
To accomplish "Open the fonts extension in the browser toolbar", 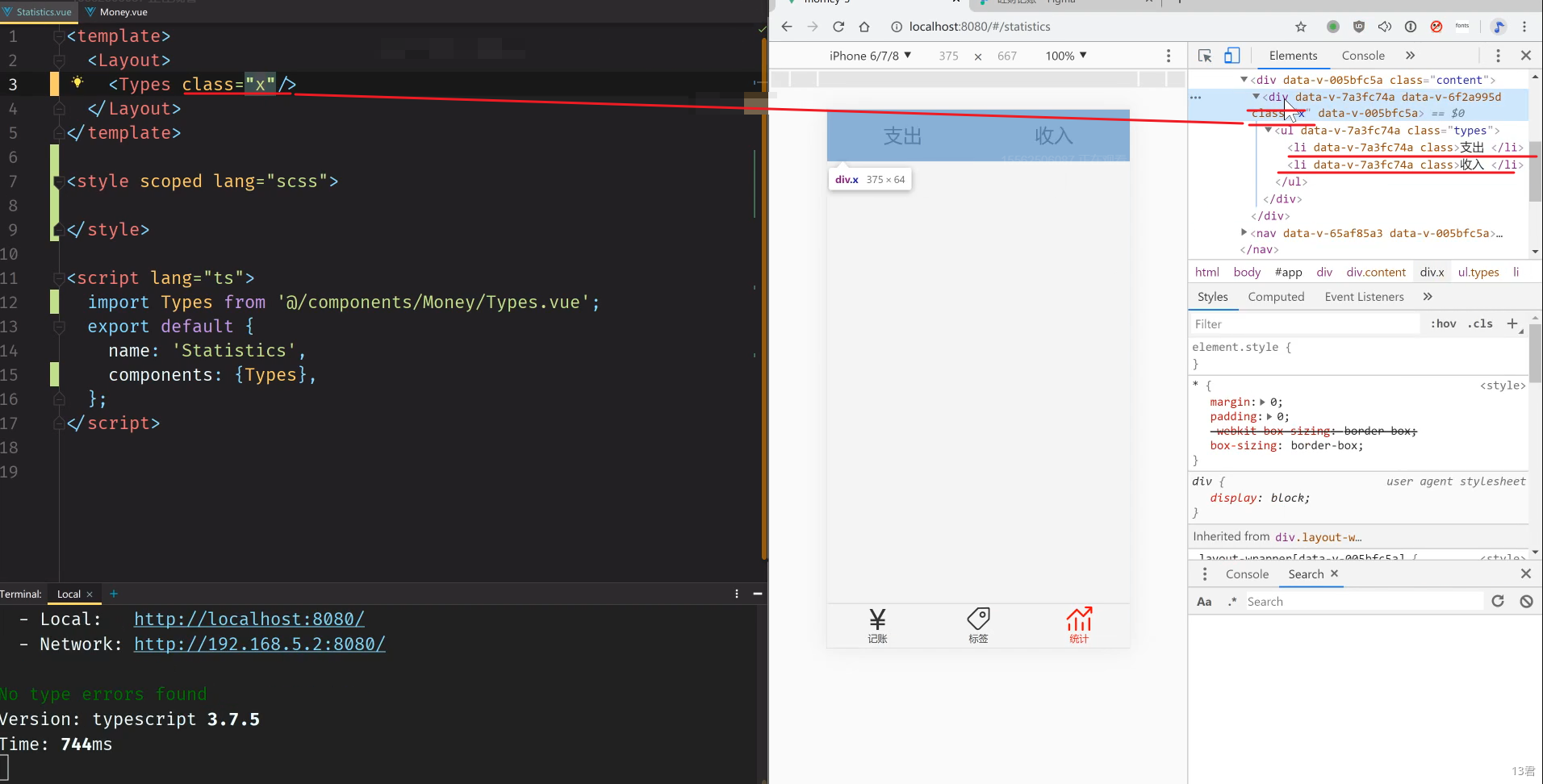I will click(x=1462, y=27).
